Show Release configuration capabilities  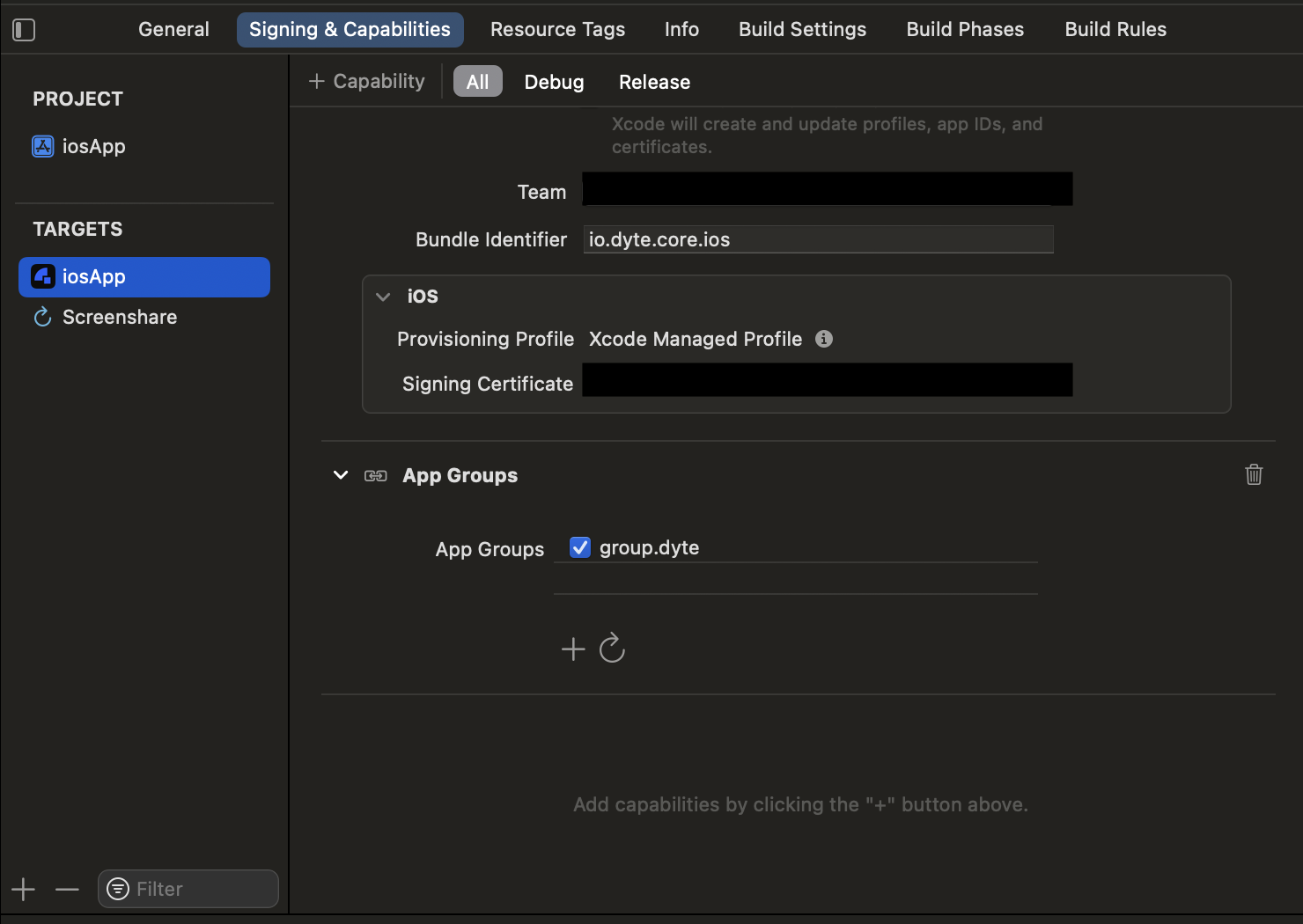653,82
